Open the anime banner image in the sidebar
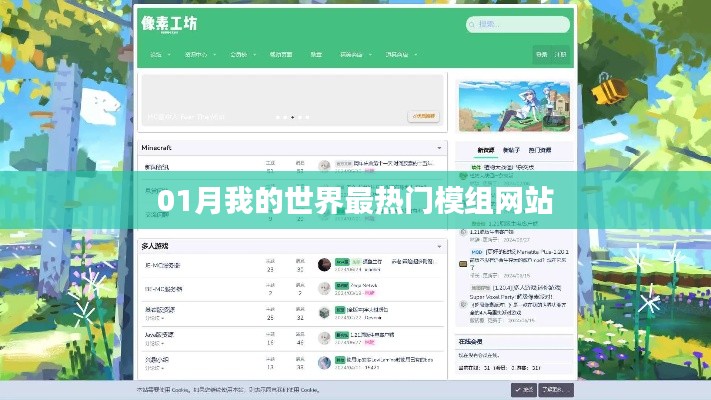Screen dimensions: 711x400 pyautogui.click(x=513, y=103)
